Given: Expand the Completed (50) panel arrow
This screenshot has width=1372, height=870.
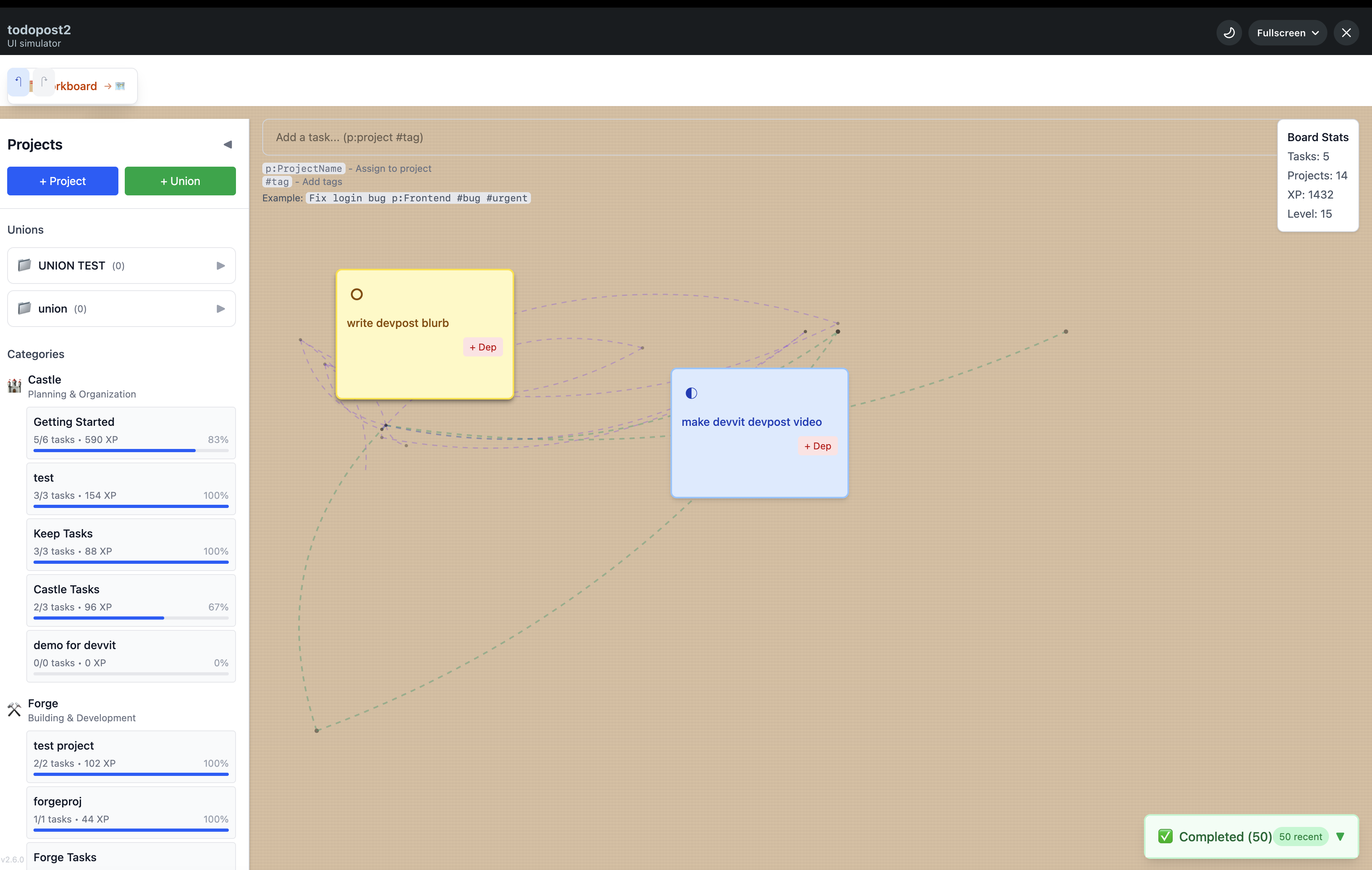Looking at the screenshot, I should 1340,836.
